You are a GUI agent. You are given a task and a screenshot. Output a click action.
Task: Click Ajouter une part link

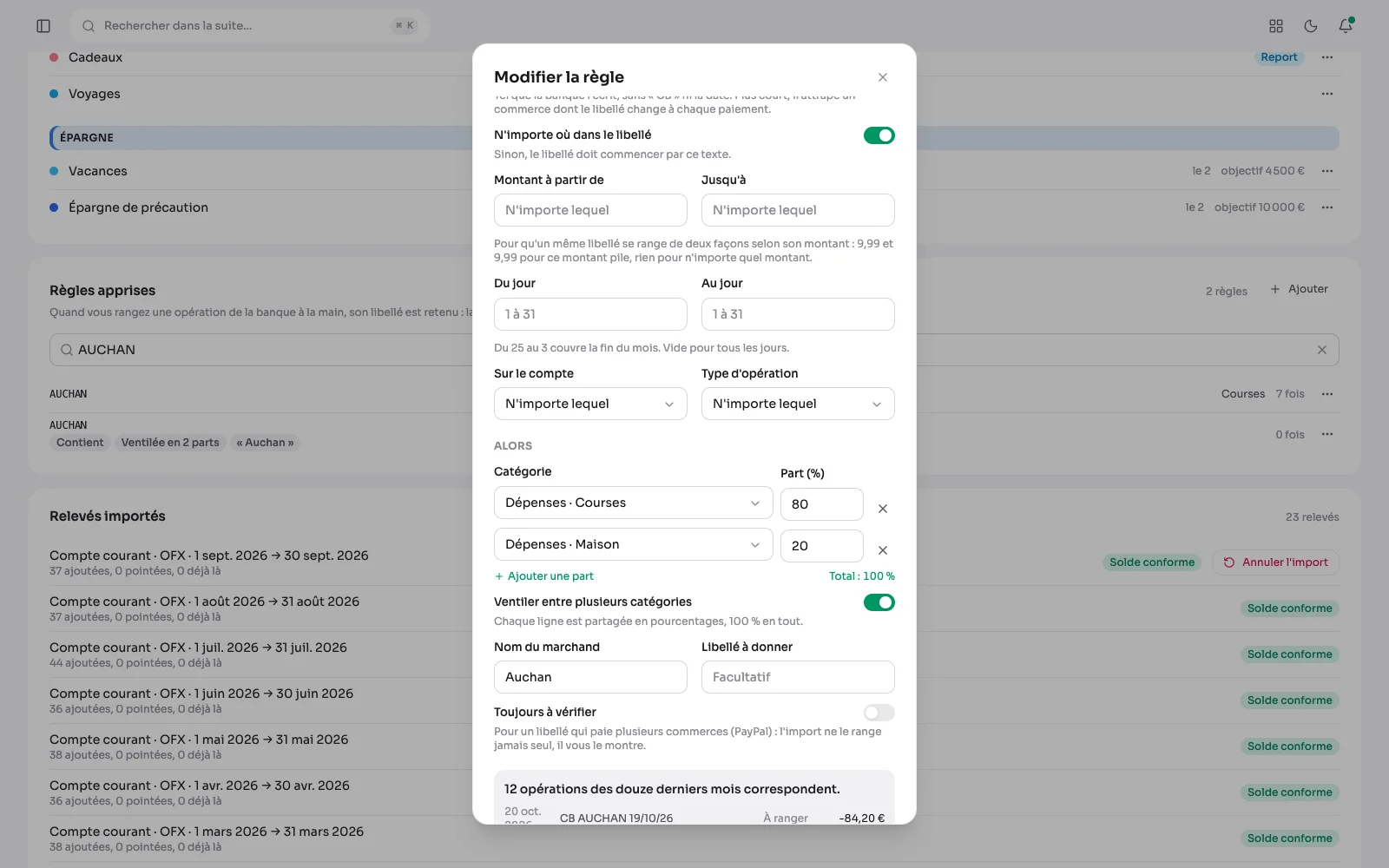543,576
